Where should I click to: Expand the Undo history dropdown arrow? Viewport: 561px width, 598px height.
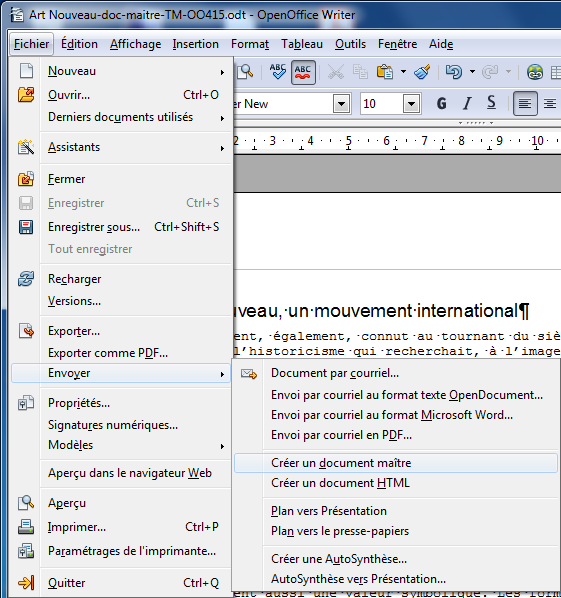pyautogui.click(x=472, y=71)
